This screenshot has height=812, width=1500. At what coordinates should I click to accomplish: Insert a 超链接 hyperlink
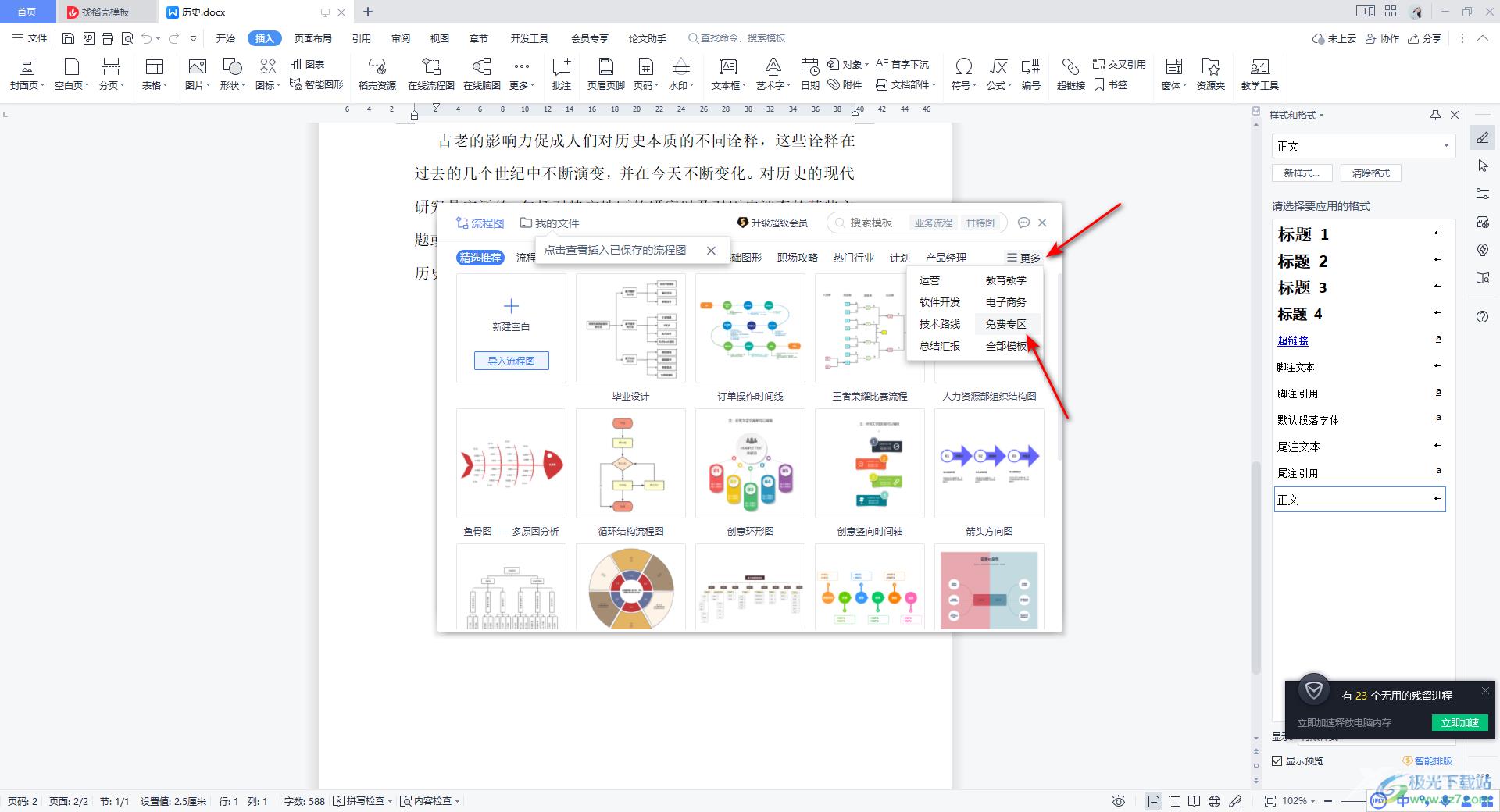tap(1070, 74)
